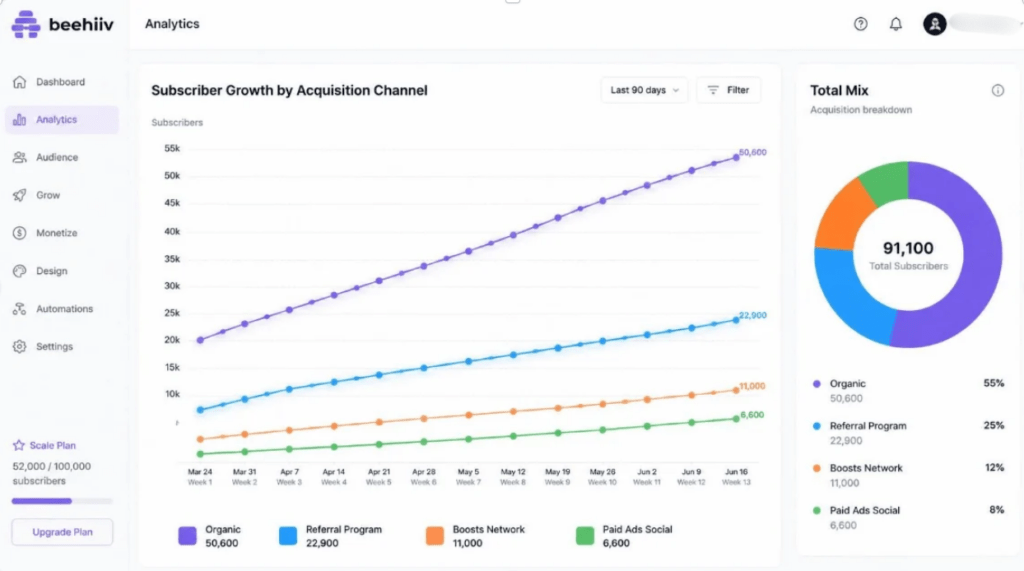Screen dimensions: 1024x571
Task: Open the Filter options
Action: pos(728,90)
